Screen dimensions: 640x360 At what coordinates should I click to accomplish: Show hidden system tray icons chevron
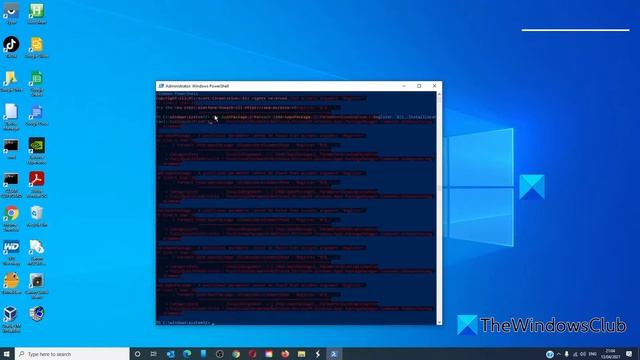coord(559,354)
